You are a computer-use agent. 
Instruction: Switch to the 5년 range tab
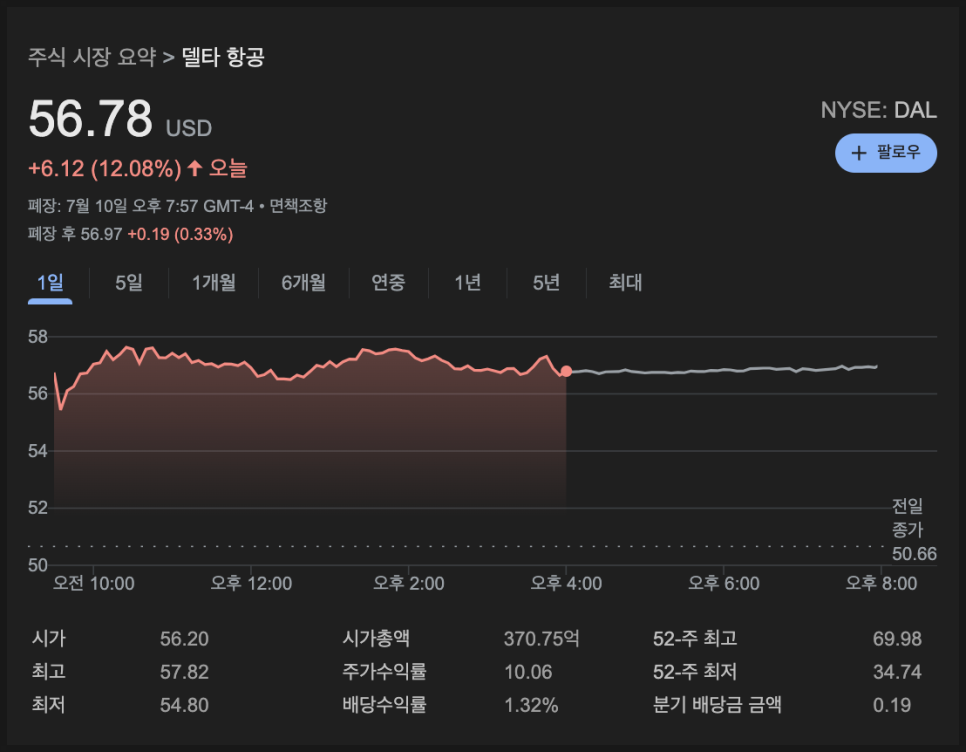coord(546,283)
